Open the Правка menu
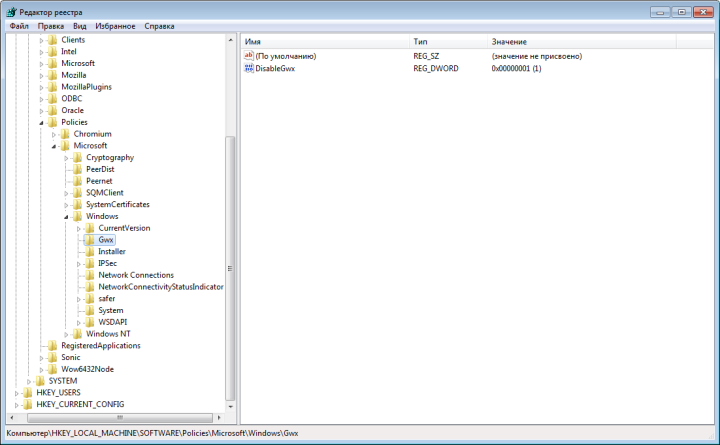This screenshot has width=720, height=445. click(51, 26)
